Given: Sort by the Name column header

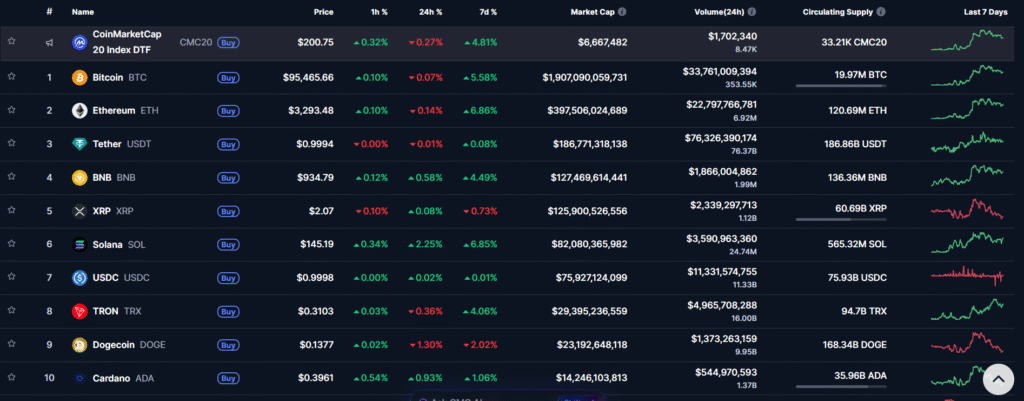Looking at the screenshot, I should [83, 12].
